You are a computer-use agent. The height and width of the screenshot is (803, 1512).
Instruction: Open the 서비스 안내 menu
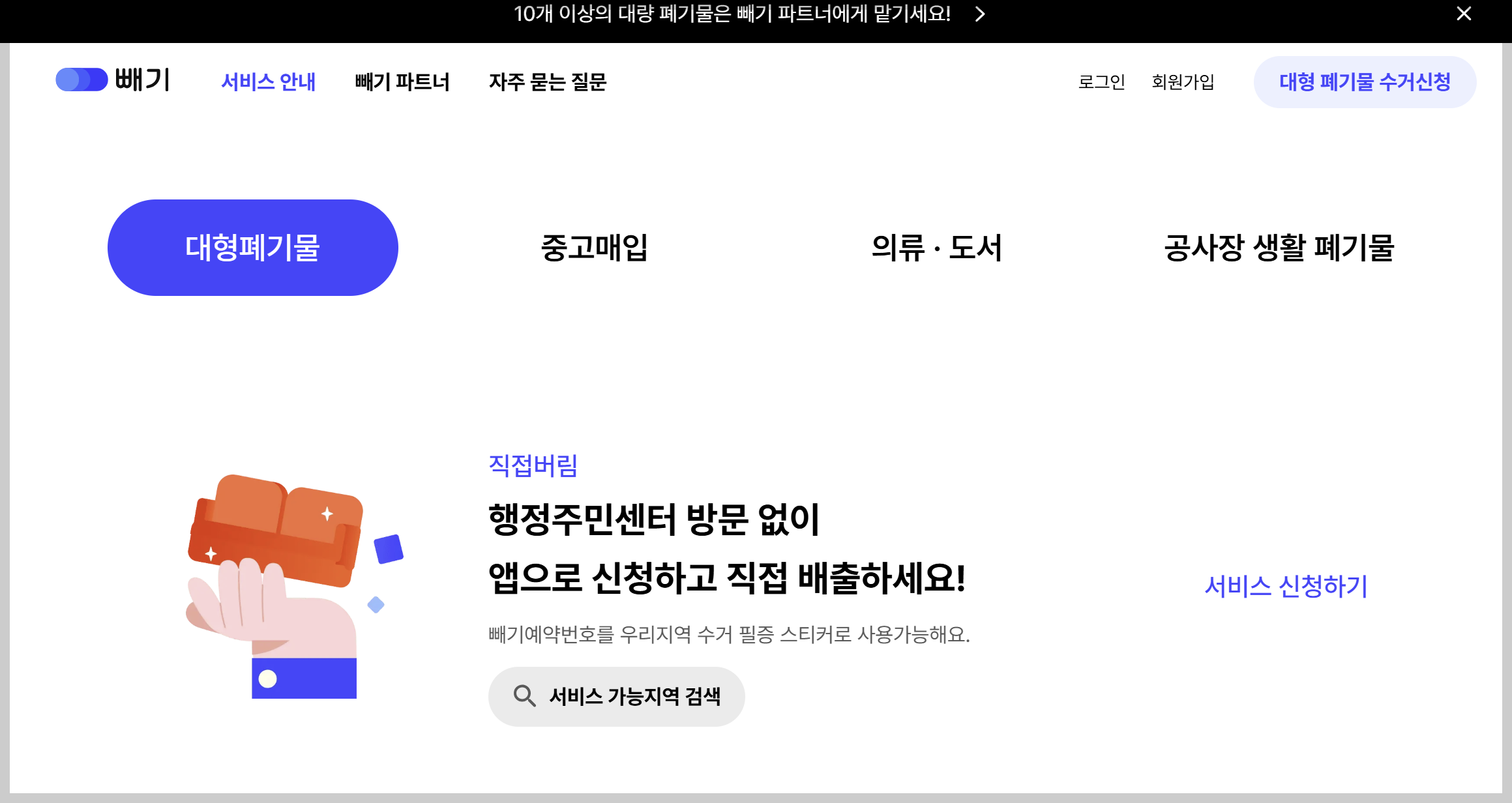click(269, 82)
